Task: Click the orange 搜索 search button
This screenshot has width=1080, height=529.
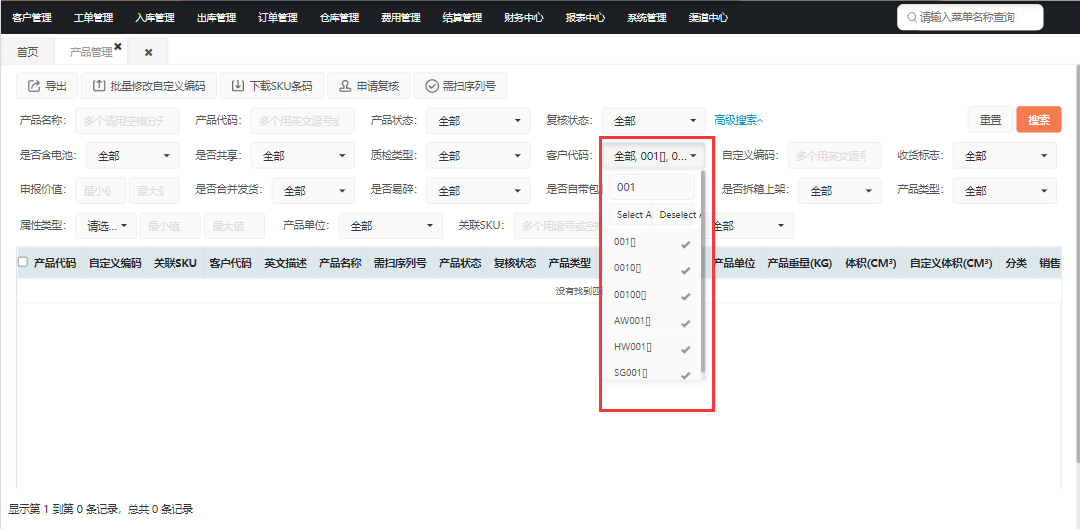Action: pos(1039,120)
